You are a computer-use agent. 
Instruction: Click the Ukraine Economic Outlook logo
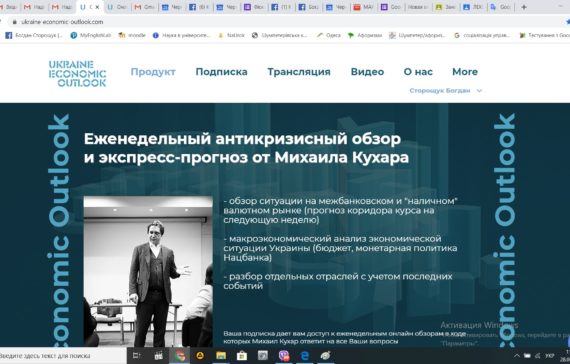tap(77, 74)
